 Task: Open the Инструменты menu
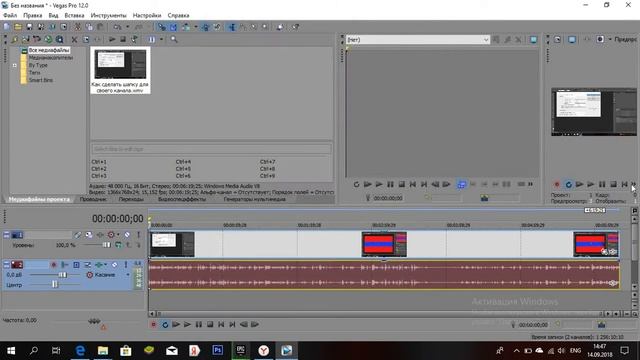[109, 15]
